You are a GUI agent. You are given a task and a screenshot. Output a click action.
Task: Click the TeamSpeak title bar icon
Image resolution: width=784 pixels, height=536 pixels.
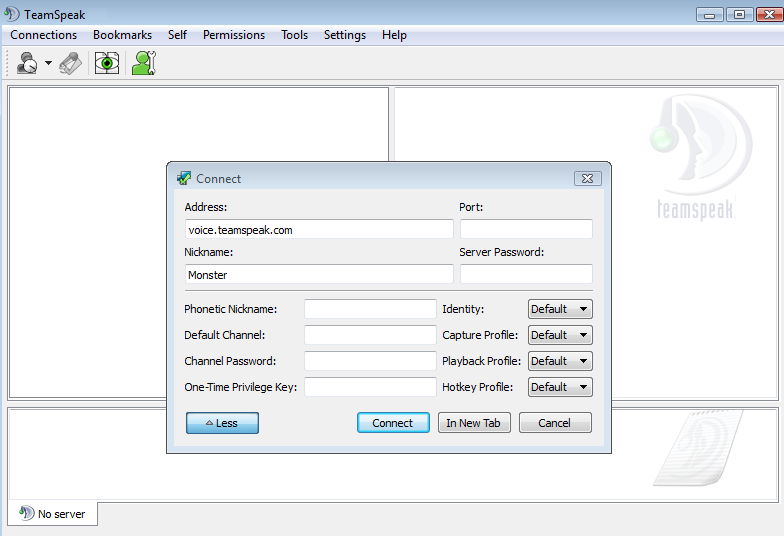tap(12, 14)
